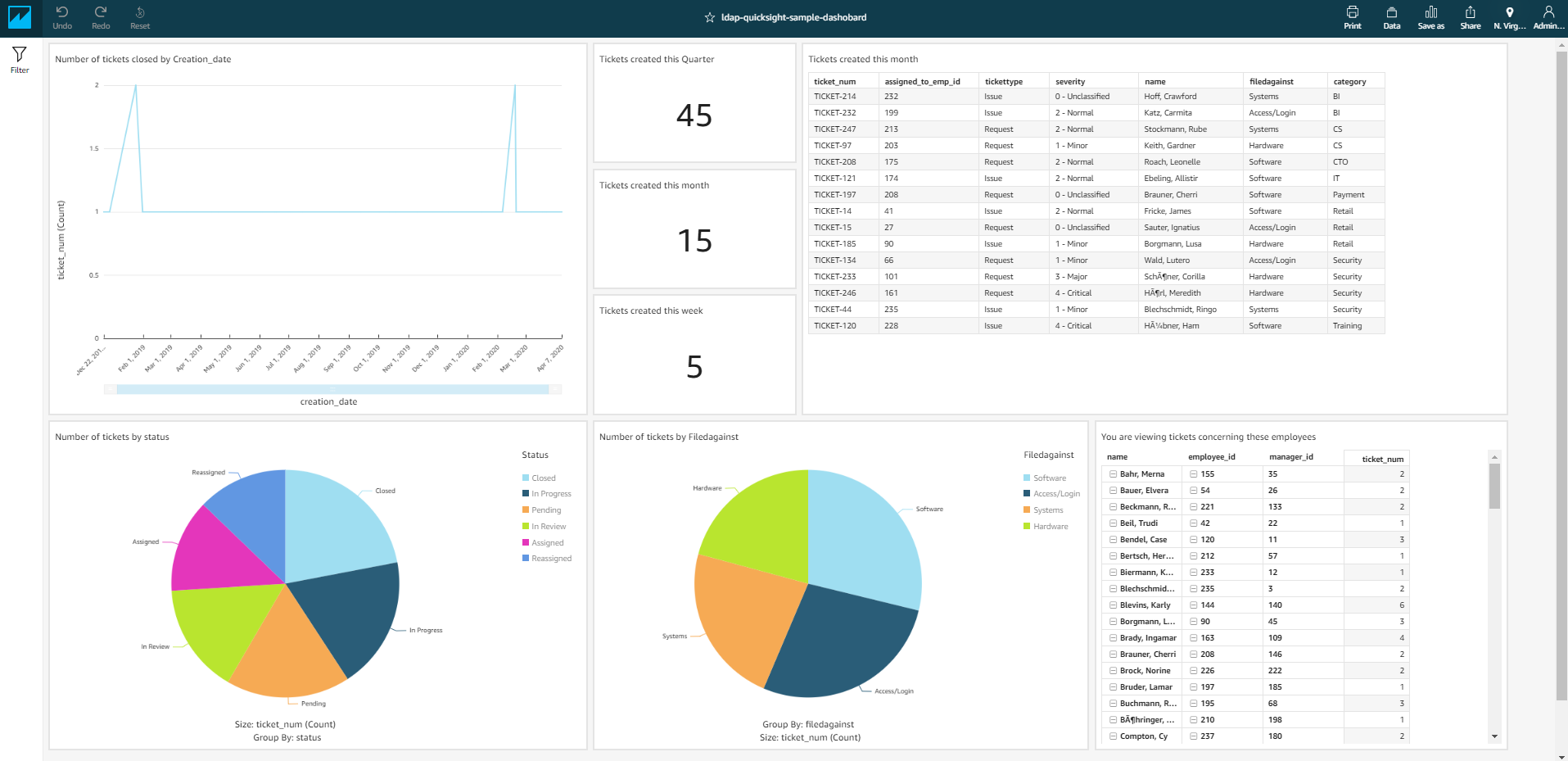Click the 5 tickets this week KPI
The height and width of the screenshot is (761, 1568).
694,367
